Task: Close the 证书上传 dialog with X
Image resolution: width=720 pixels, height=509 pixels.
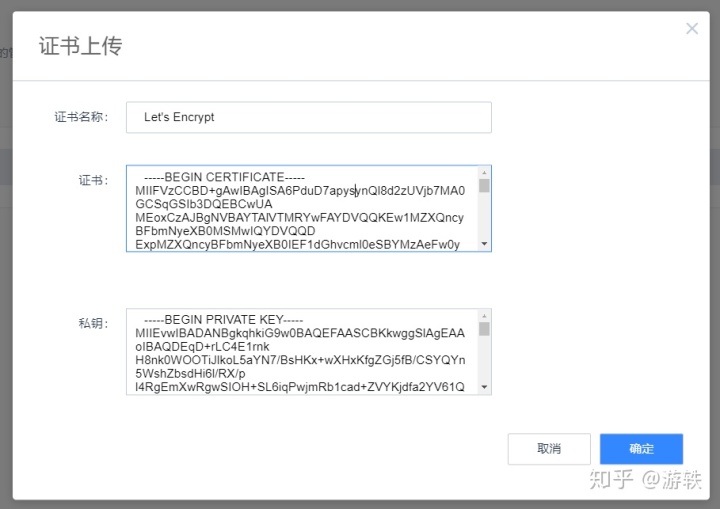Action: point(692,29)
